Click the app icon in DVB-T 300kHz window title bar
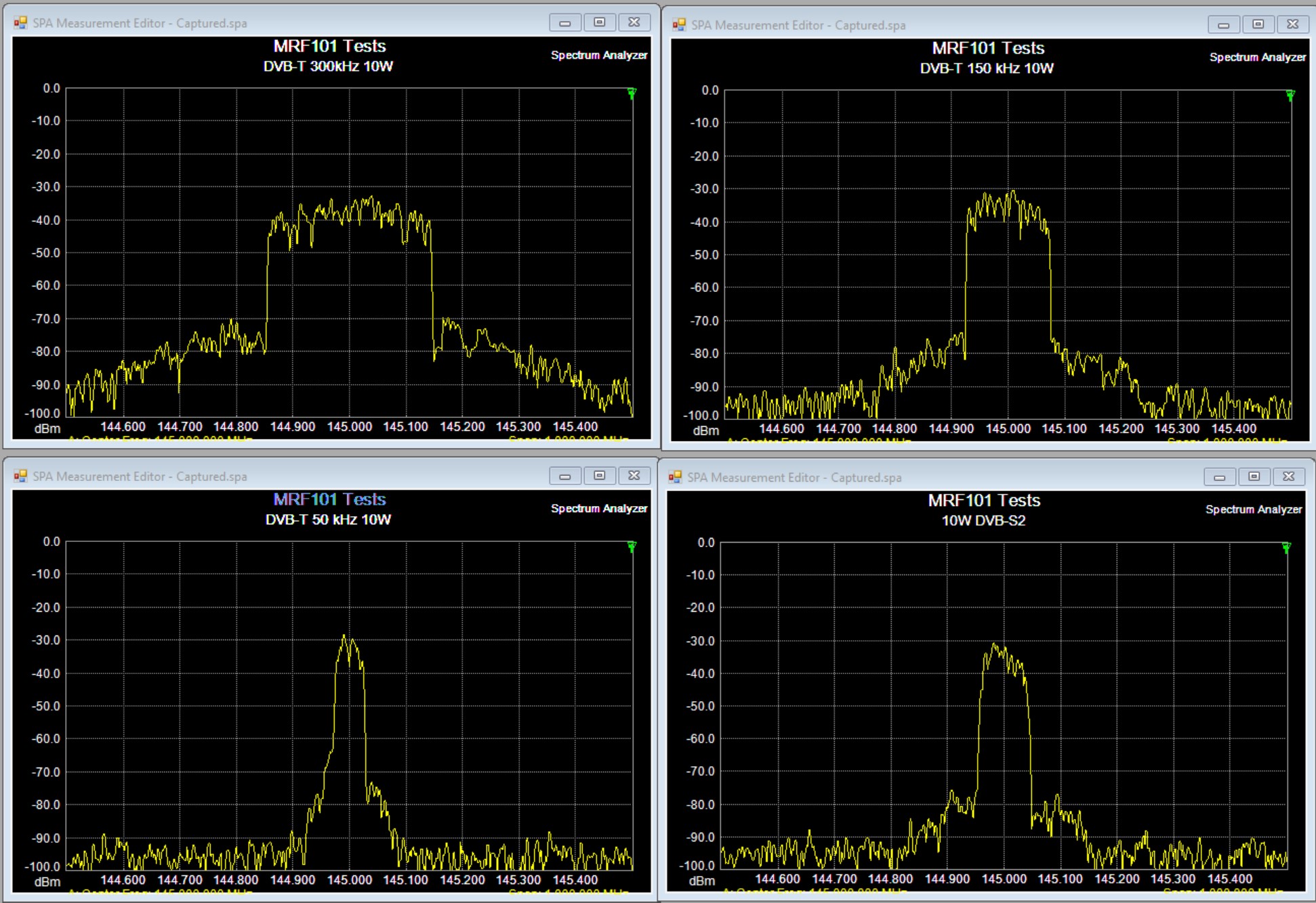The image size is (1316, 903). (x=21, y=23)
